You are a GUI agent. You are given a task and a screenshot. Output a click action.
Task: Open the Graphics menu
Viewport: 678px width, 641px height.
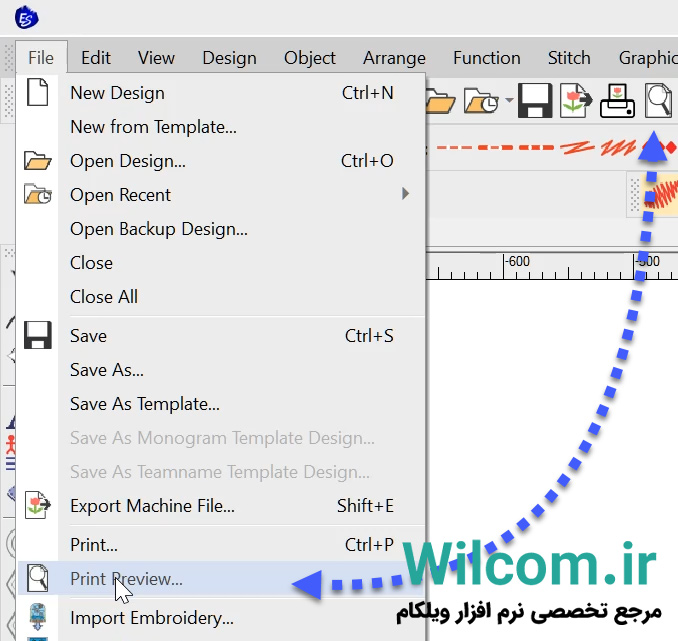pyautogui.click(x=648, y=58)
